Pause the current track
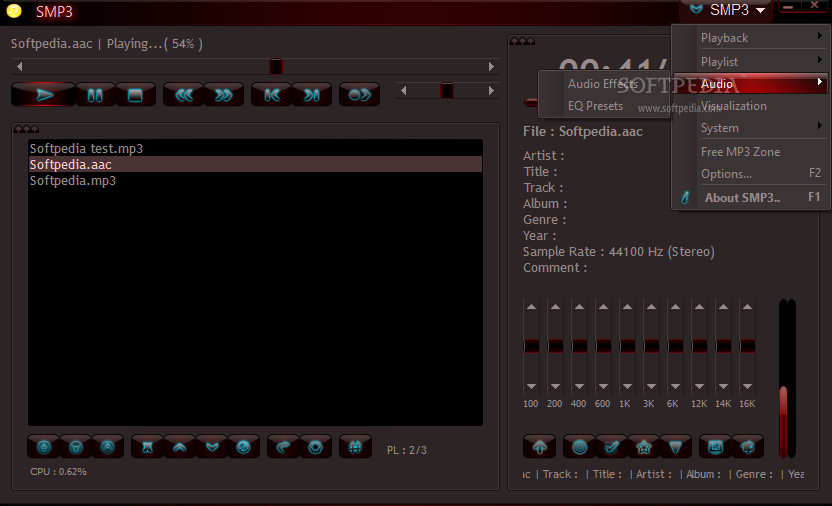 [x=96, y=95]
